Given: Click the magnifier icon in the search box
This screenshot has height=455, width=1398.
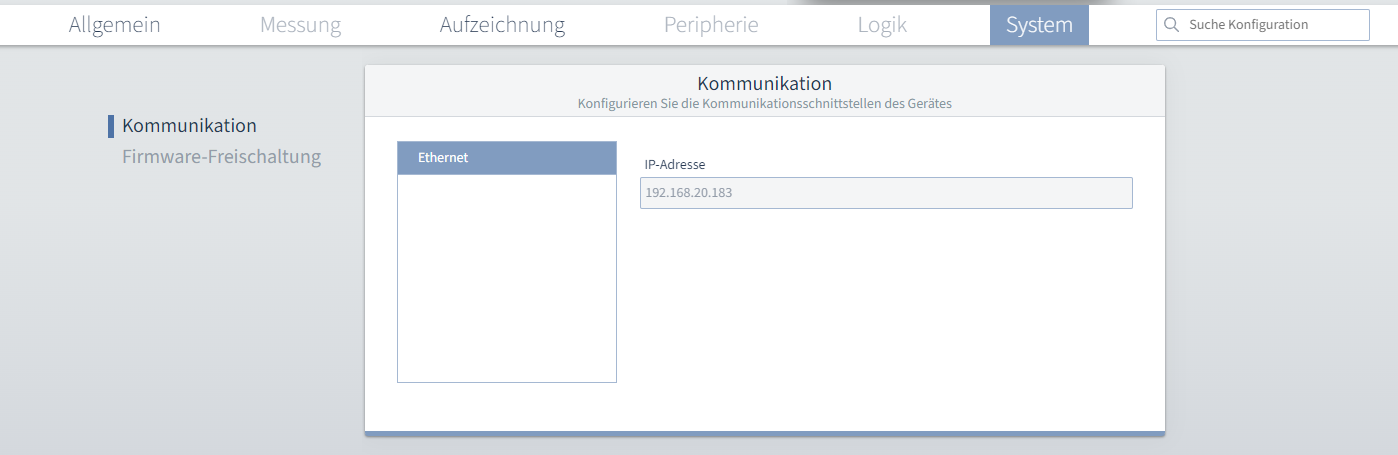Looking at the screenshot, I should [x=1171, y=25].
